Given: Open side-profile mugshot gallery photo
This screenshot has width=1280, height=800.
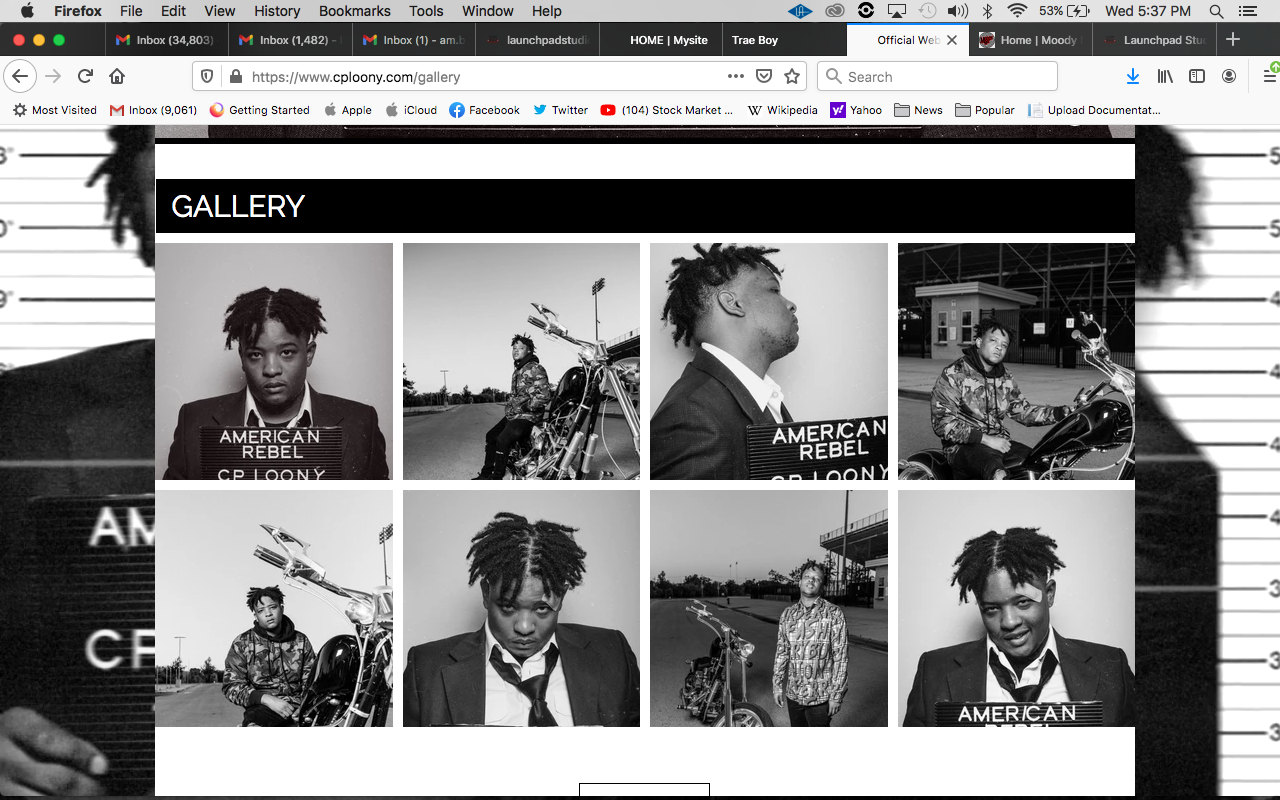Looking at the screenshot, I should [x=769, y=361].
